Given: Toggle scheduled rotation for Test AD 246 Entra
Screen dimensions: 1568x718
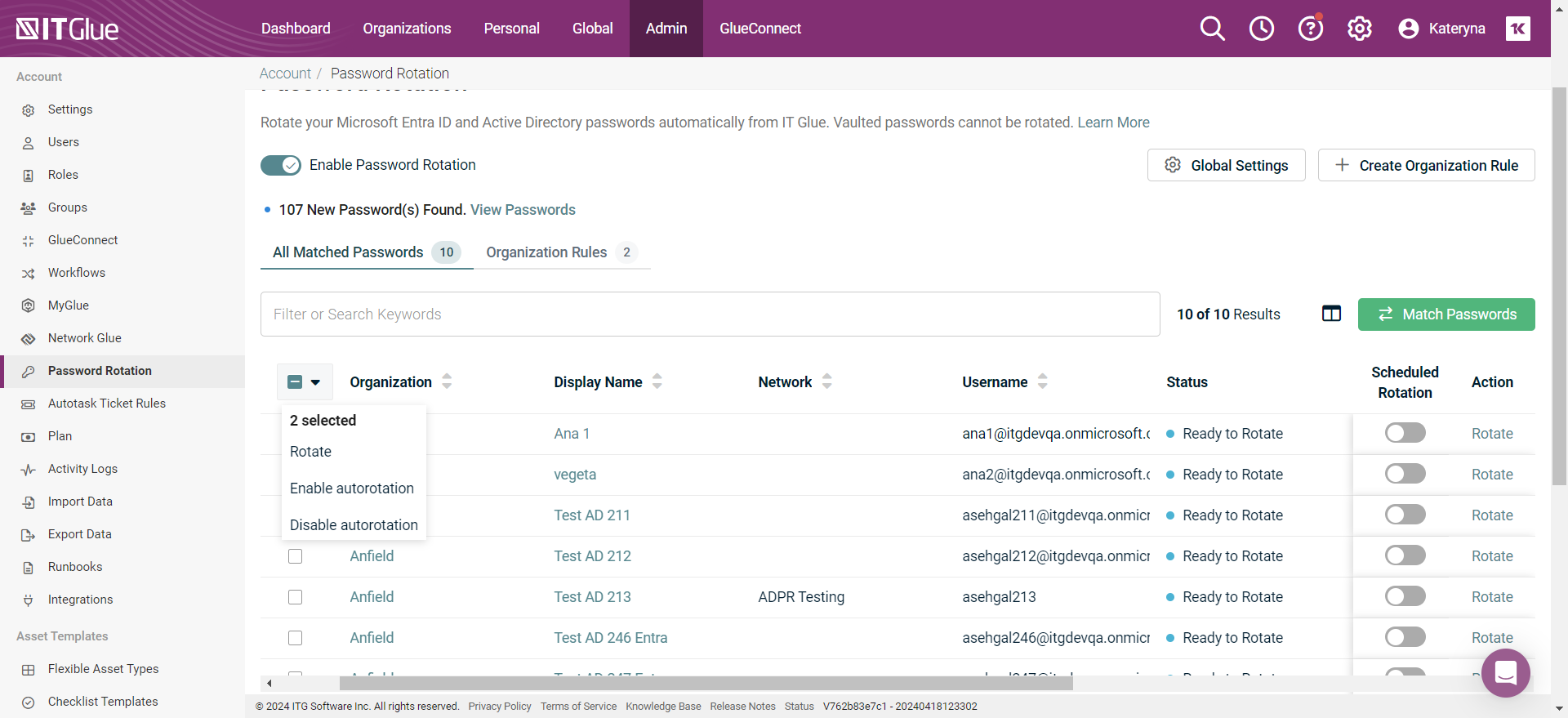Looking at the screenshot, I should 1405,637.
